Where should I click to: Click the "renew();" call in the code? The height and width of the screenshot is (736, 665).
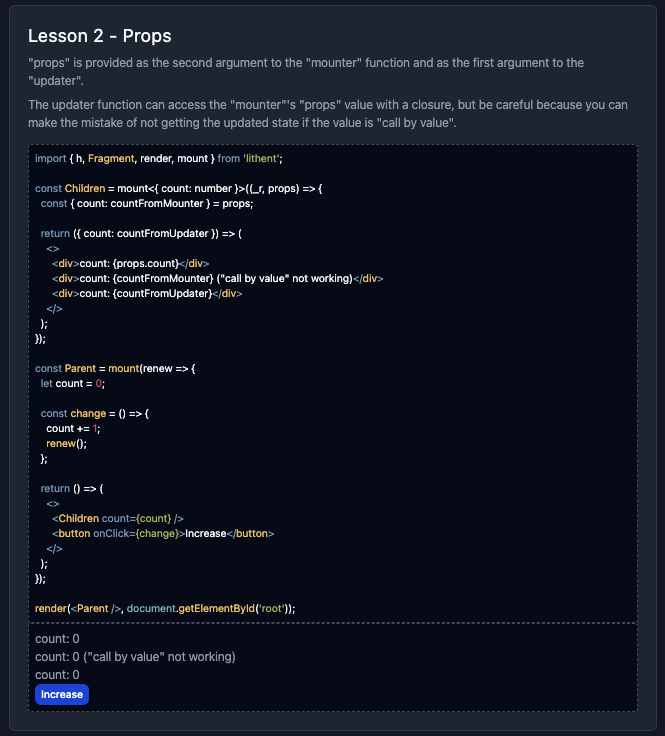[x=66, y=444]
